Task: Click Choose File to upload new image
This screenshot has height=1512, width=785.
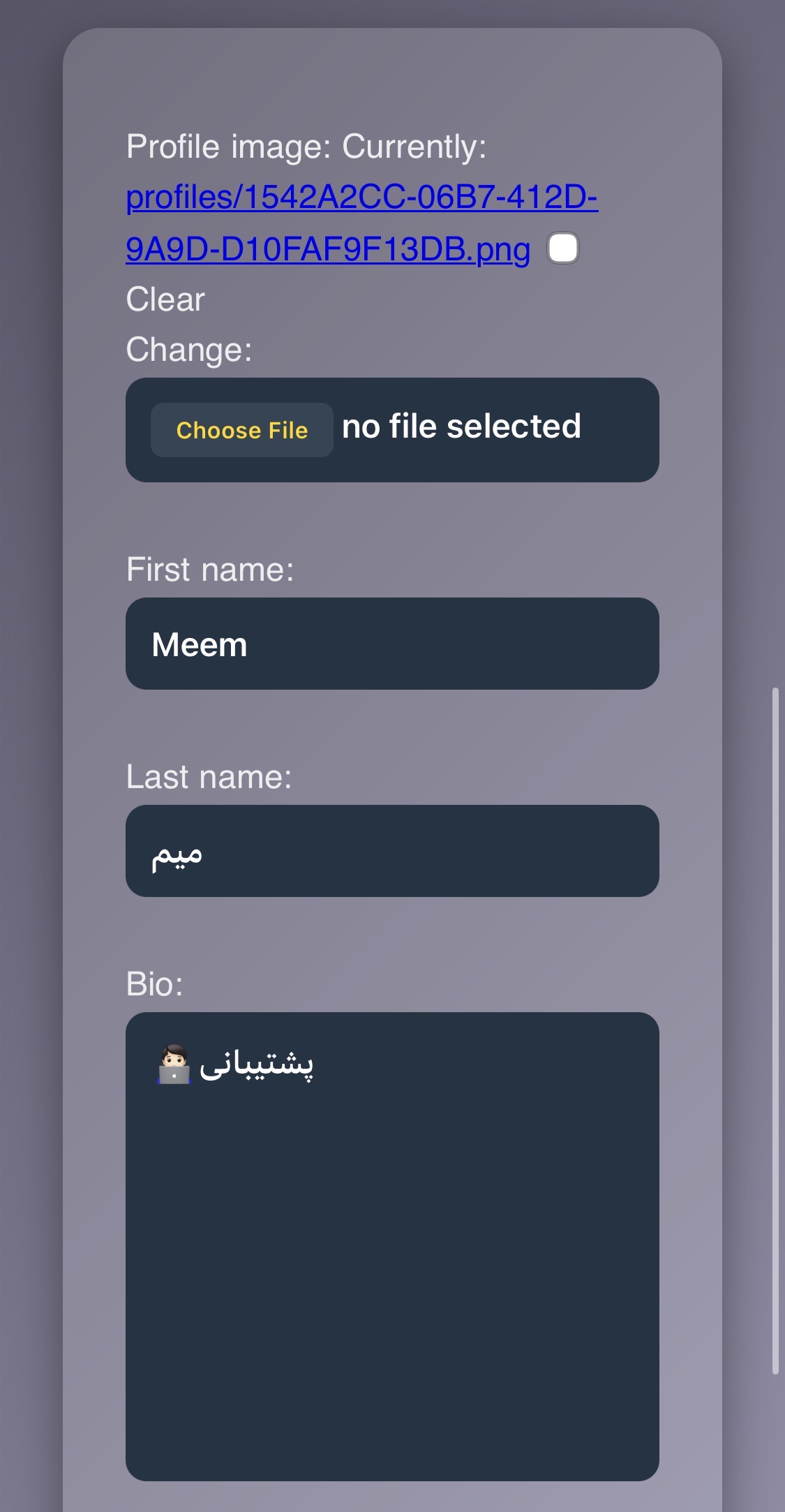Action: [x=241, y=430]
